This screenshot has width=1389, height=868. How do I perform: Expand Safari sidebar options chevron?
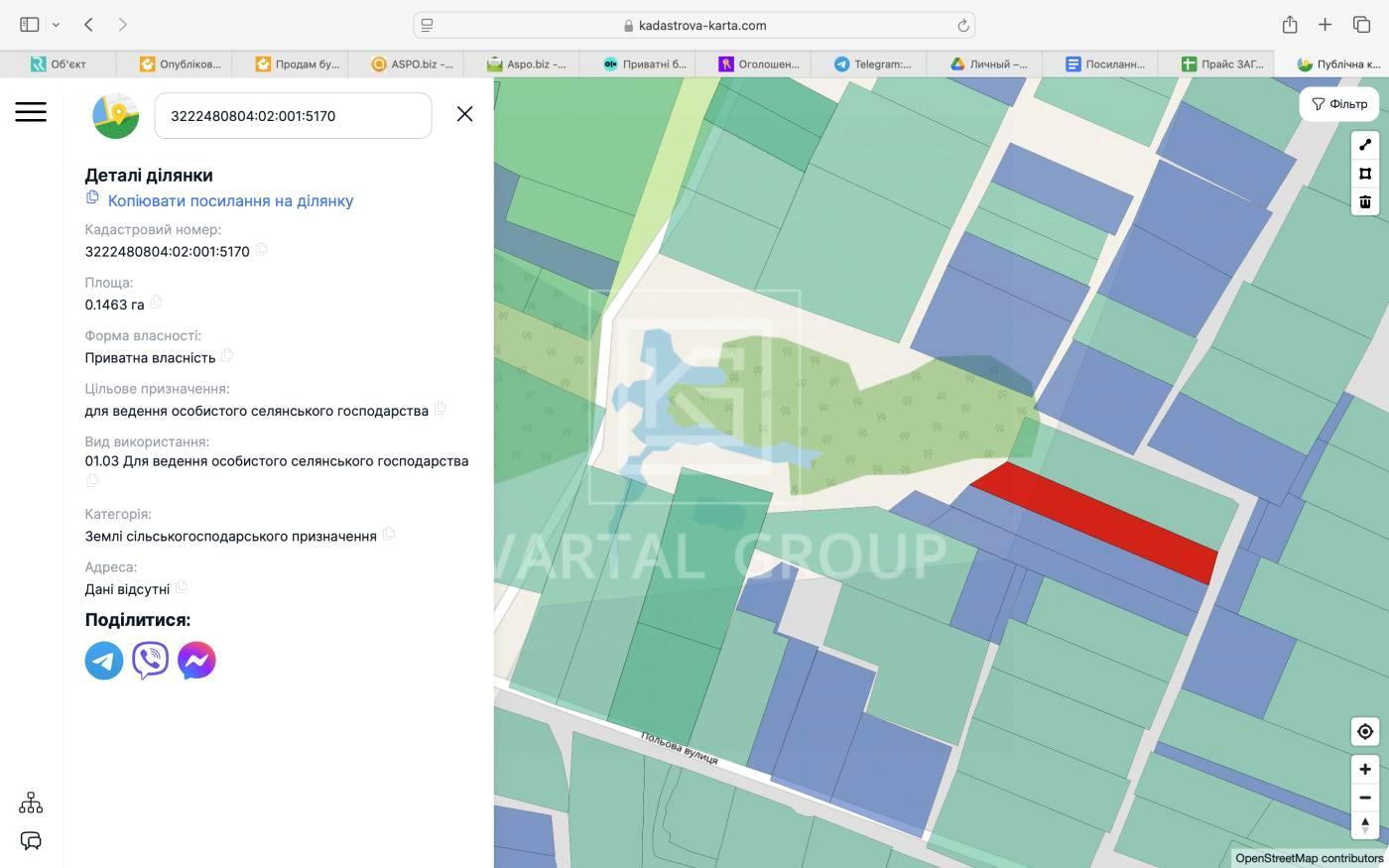(56, 25)
